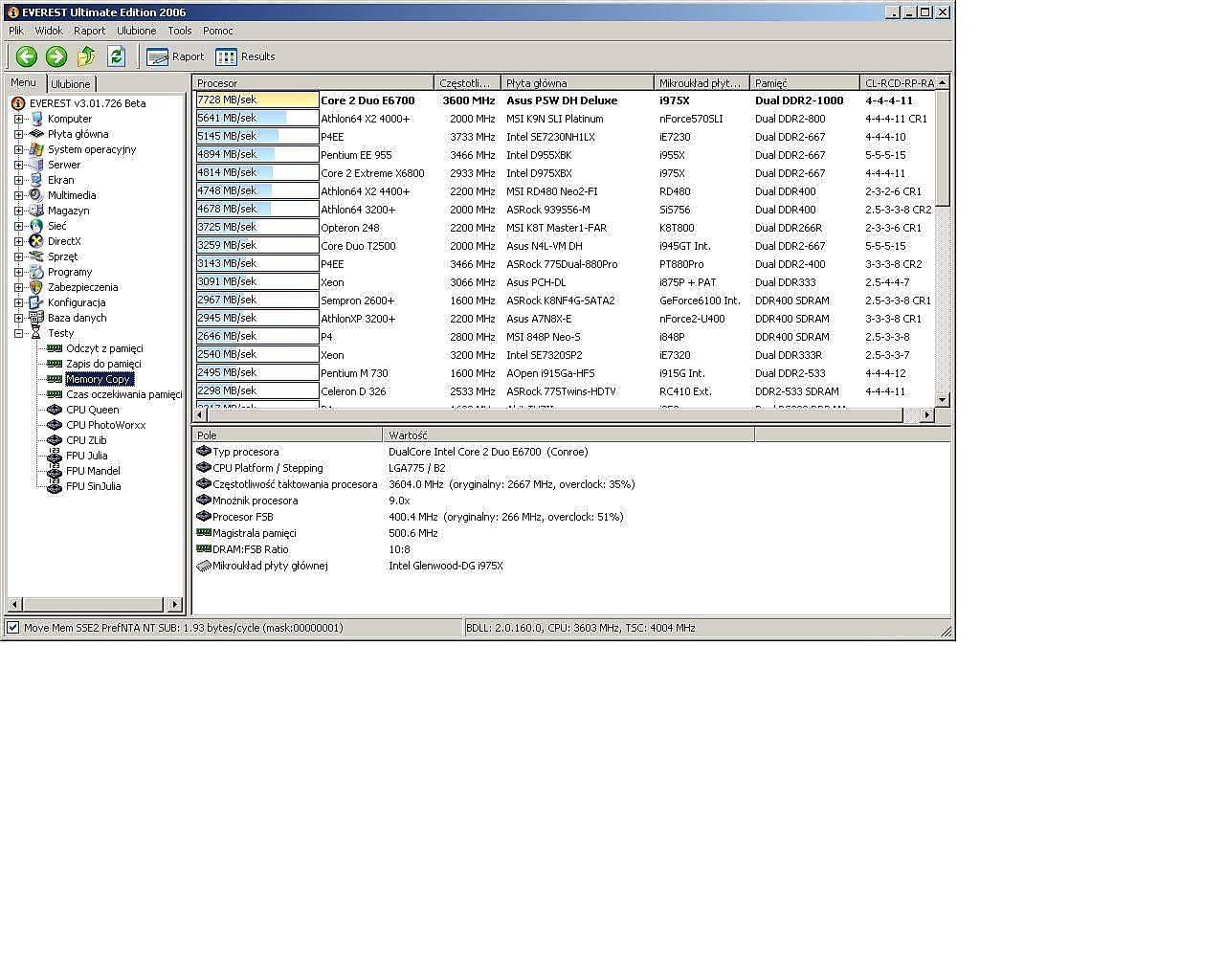Click the green Back arrow toolbar icon

click(27, 56)
